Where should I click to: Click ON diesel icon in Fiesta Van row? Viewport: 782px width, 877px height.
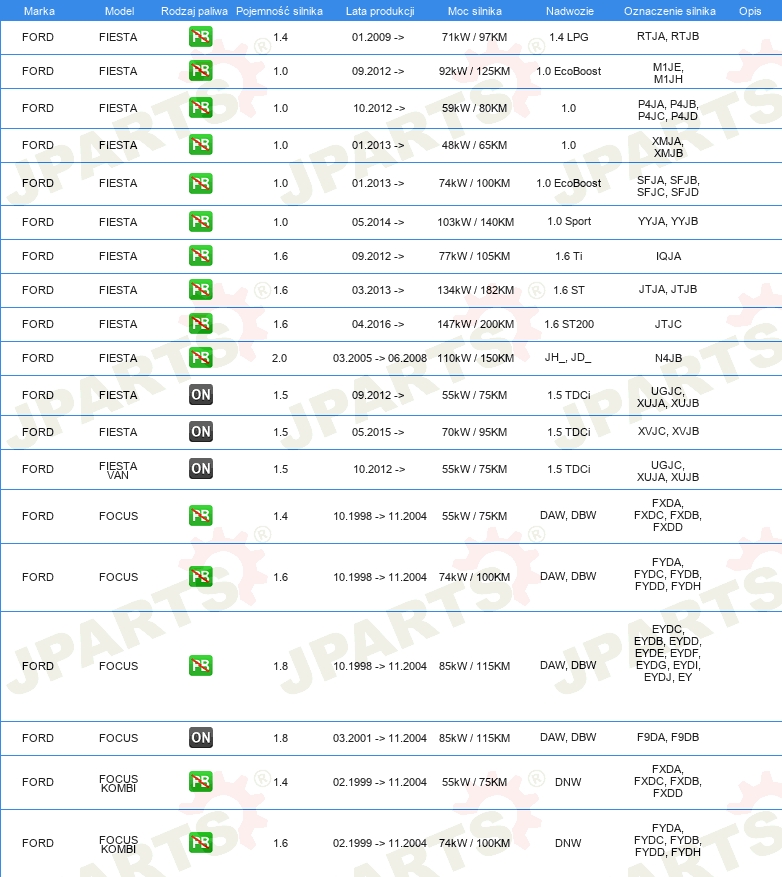click(201, 469)
